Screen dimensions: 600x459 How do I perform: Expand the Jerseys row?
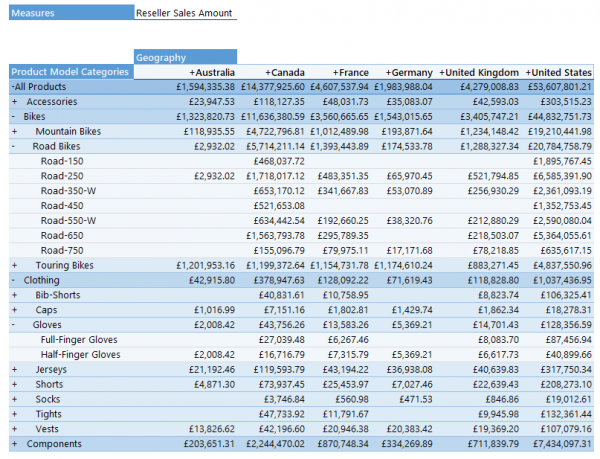(x=15, y=369)
